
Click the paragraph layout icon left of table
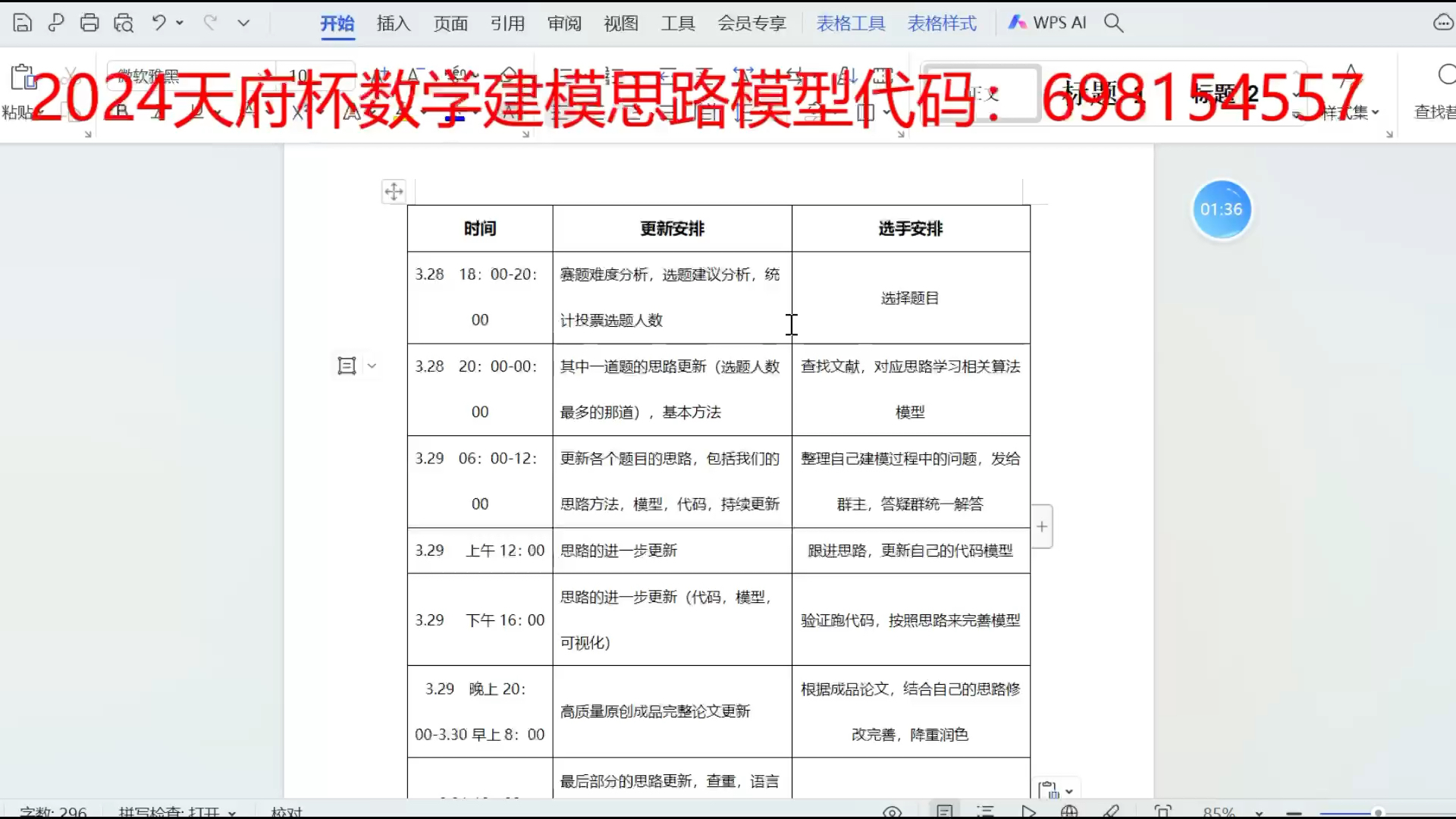(x=347, y=366)
